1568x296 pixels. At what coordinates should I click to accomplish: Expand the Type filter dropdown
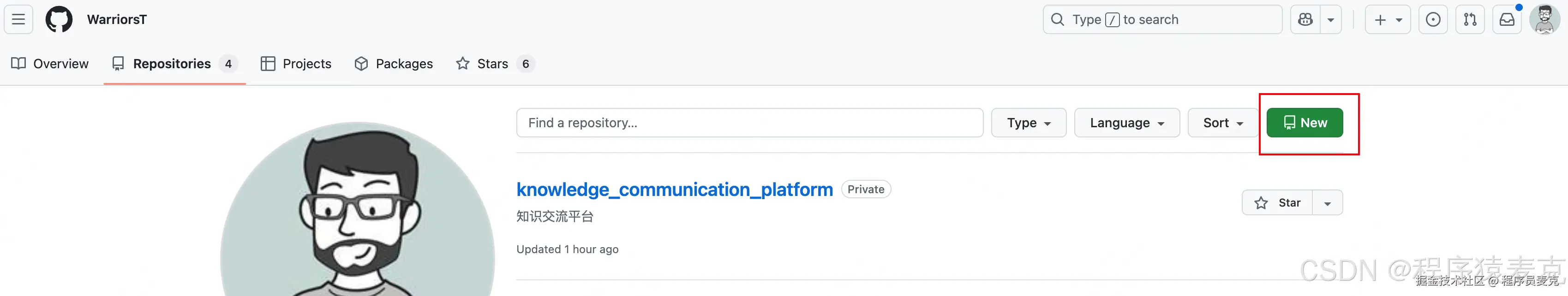coord(1028,123)
